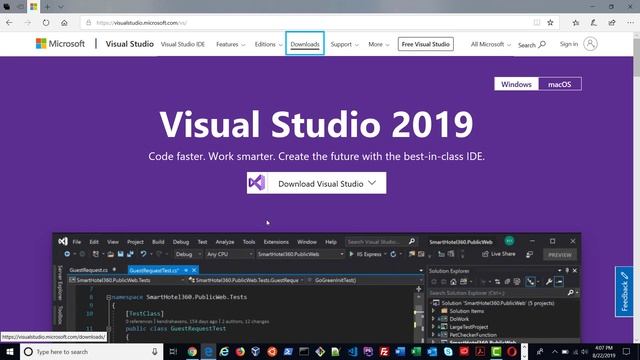Switch to the macOS platform toggle

click(560, 84)
